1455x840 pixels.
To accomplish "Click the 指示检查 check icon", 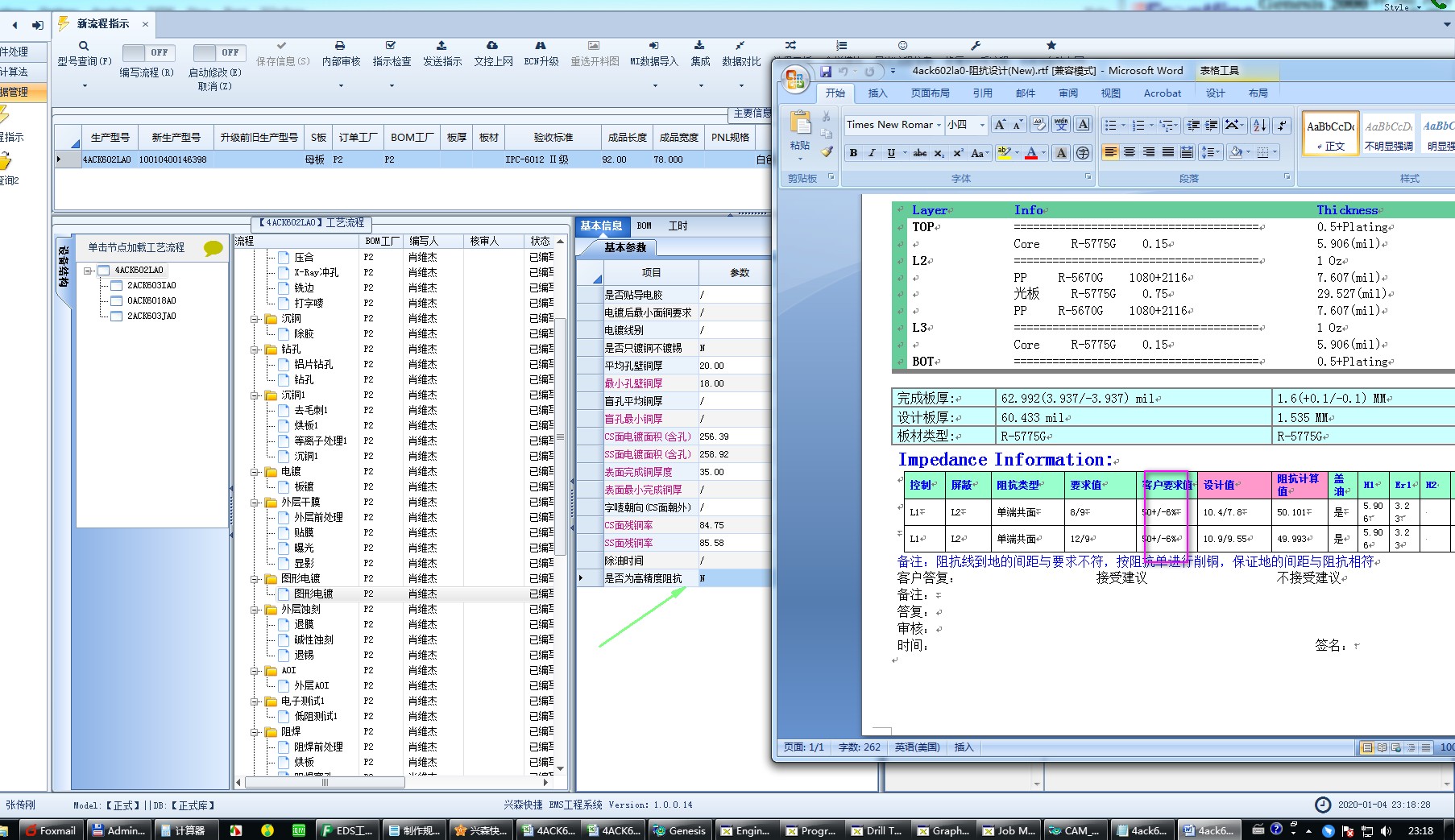I will pyautogui.click(x=391, y=46).
